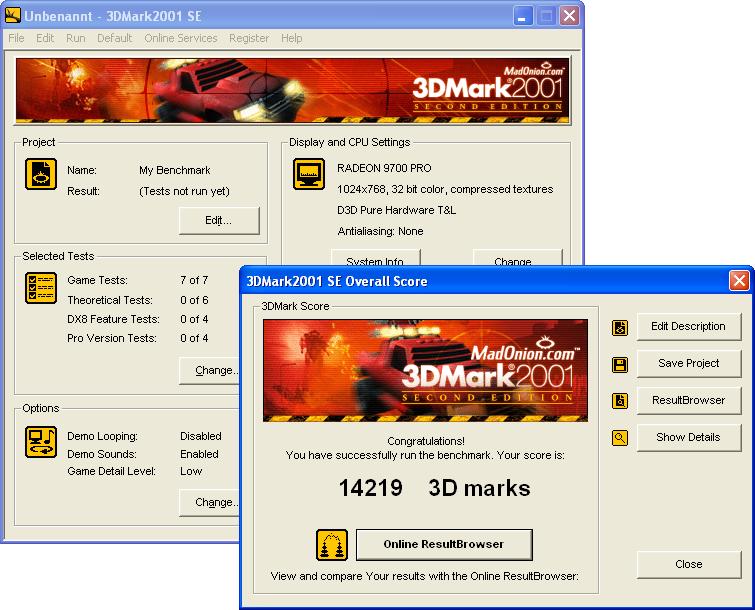Click the Save Project button
Viewport: 755px width, 610px height.
pos(689,363)
